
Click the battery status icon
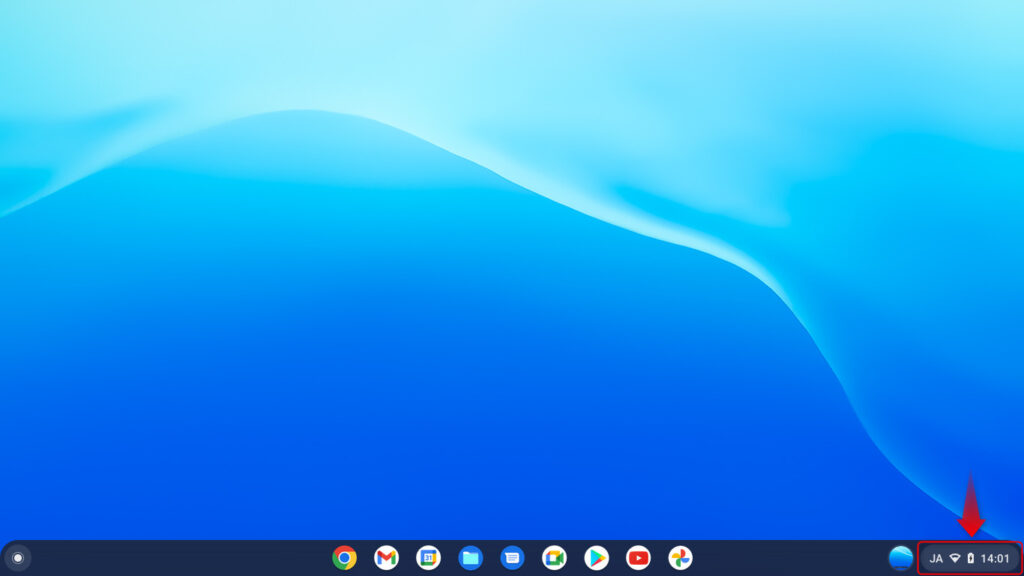click(970, 558)
